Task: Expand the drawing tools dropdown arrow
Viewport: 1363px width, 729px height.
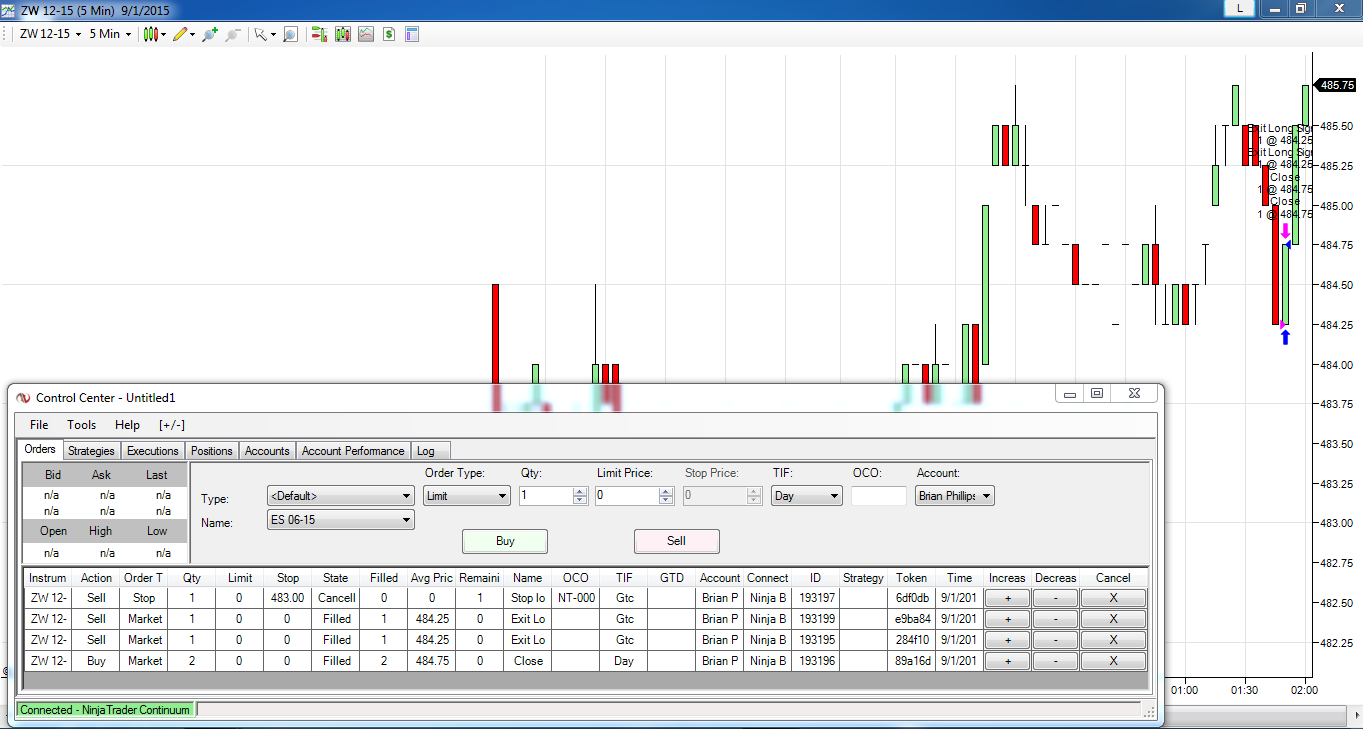Action: tap(192, 34)
